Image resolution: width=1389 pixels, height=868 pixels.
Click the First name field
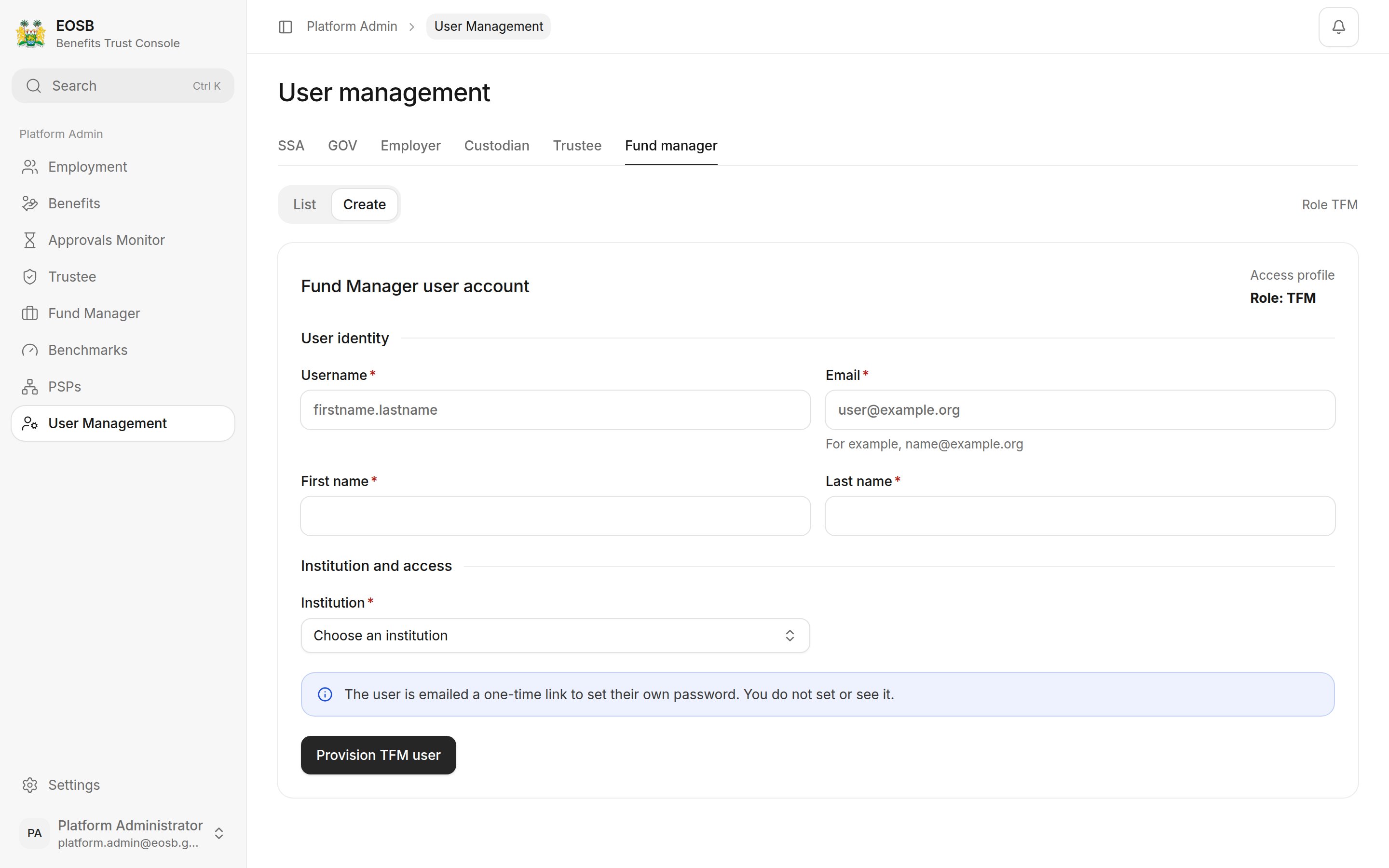tap(555, 516)
